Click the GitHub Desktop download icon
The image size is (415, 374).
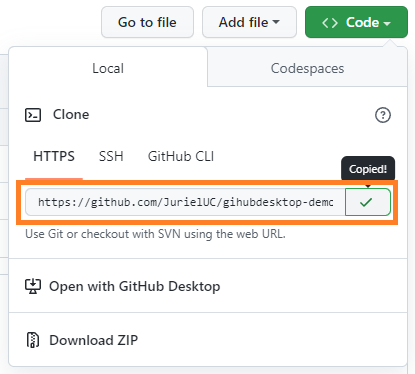(33, 286)
